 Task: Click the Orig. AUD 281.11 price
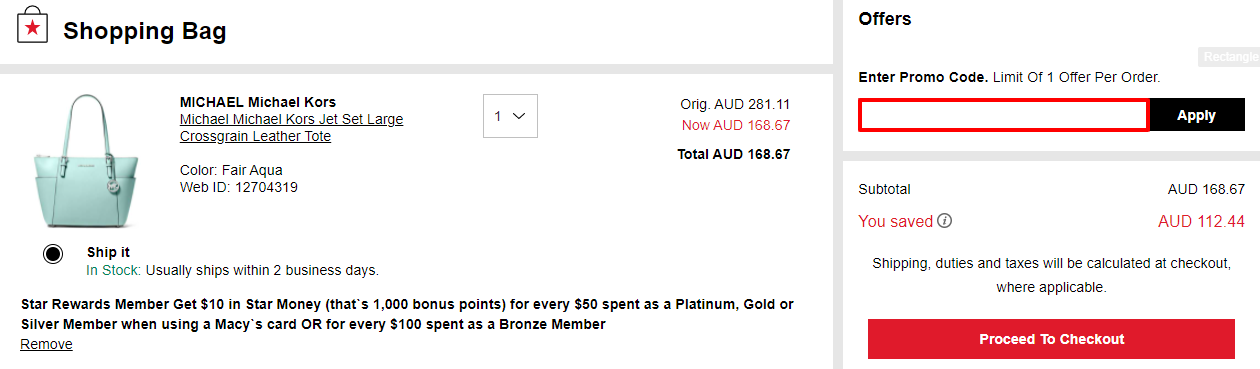tap(735, 104)
